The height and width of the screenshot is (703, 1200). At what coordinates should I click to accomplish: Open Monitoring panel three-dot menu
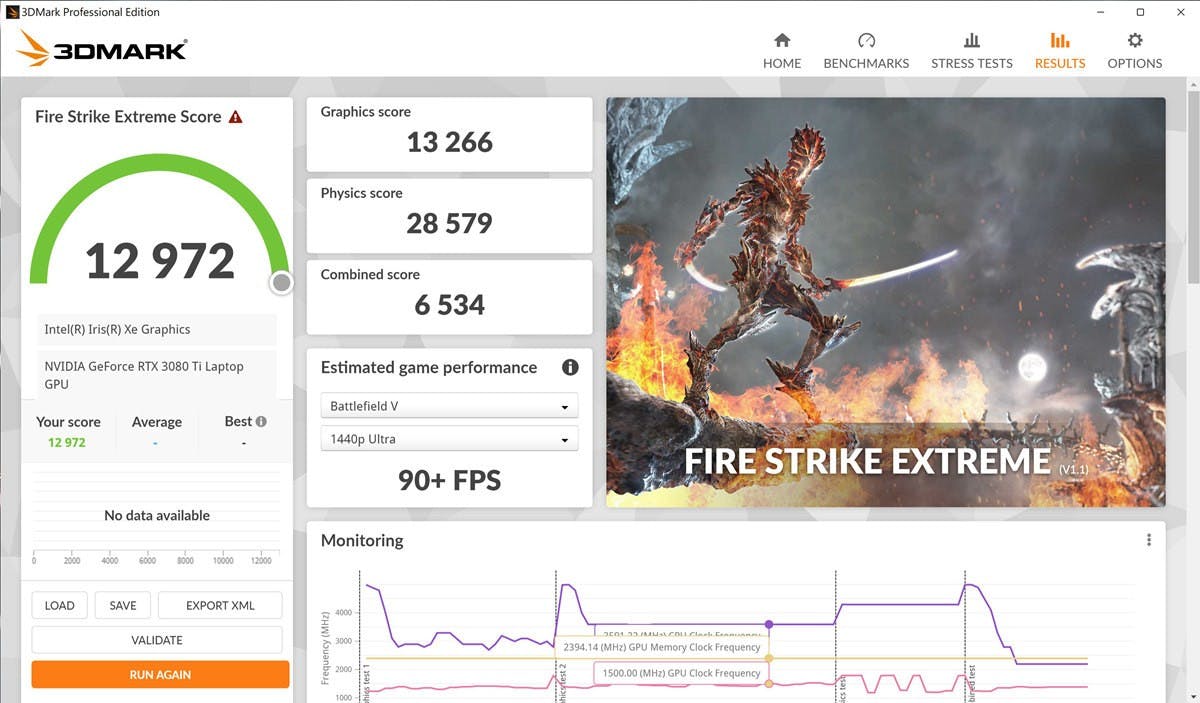click(1148, 540)
